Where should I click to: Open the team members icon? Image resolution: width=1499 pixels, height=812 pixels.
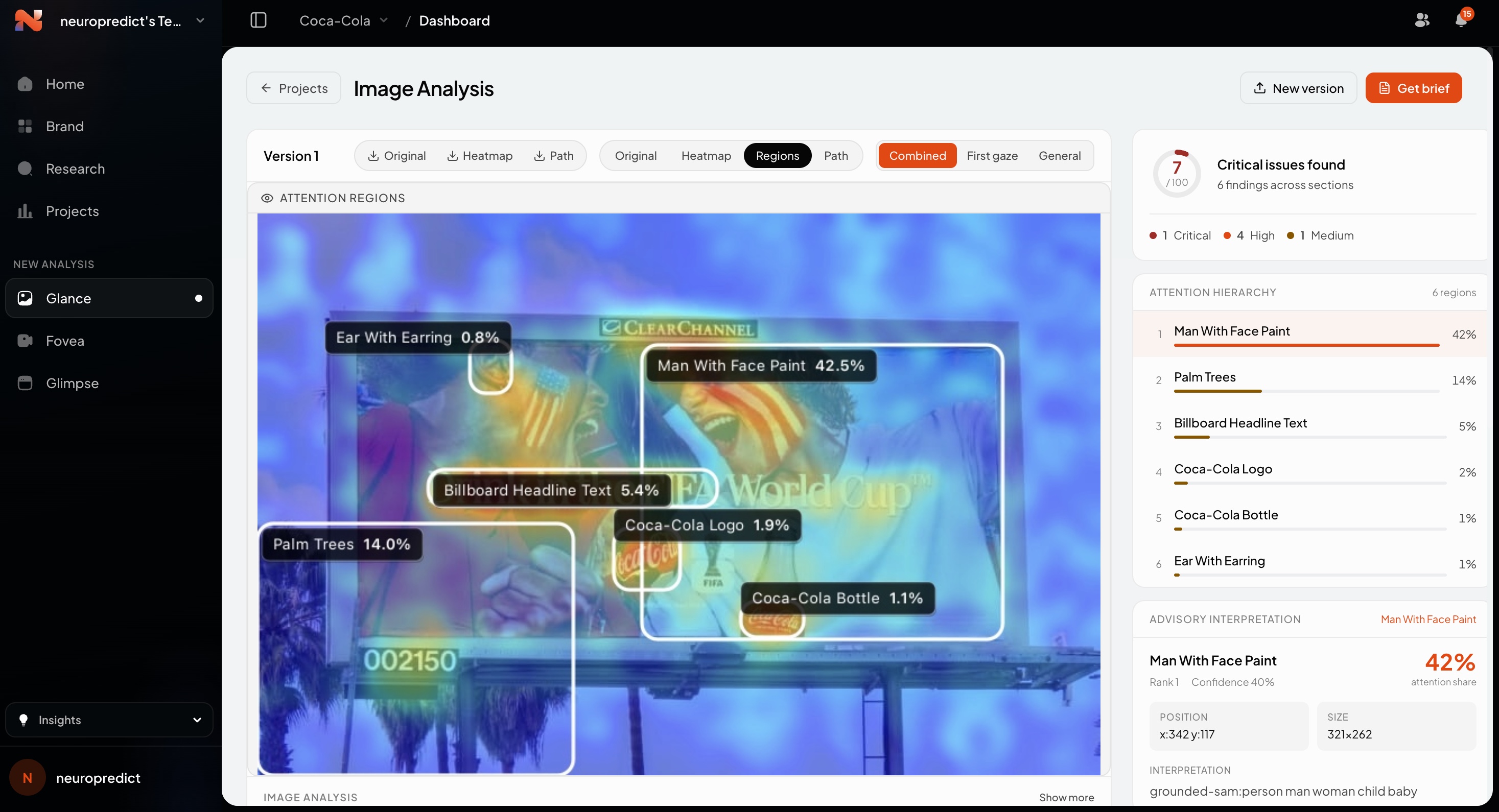[1422, 20]
